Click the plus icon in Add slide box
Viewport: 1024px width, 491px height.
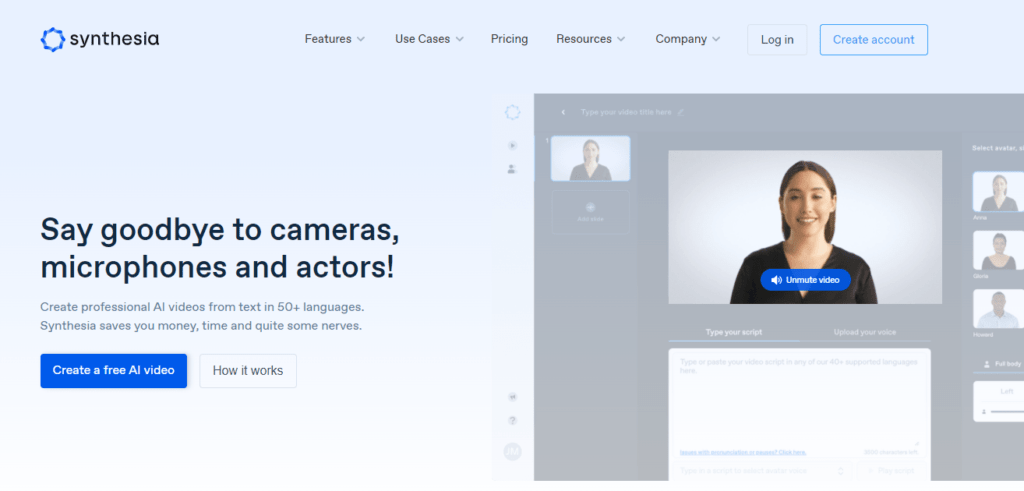tap(590, 207)
